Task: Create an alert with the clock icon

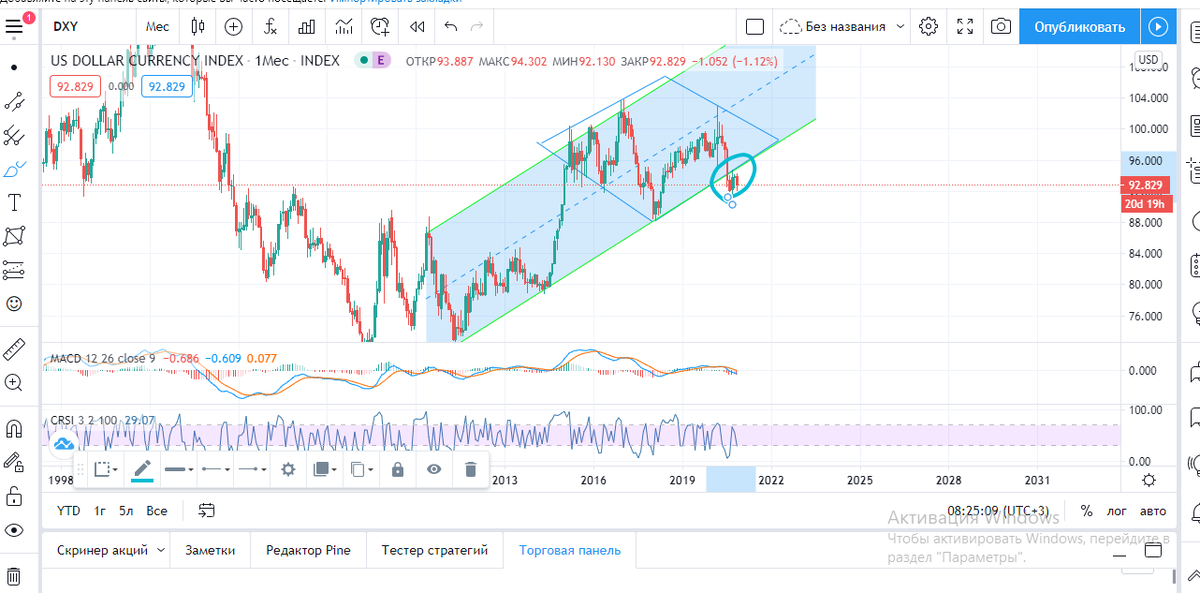Action: pos(380,26)
